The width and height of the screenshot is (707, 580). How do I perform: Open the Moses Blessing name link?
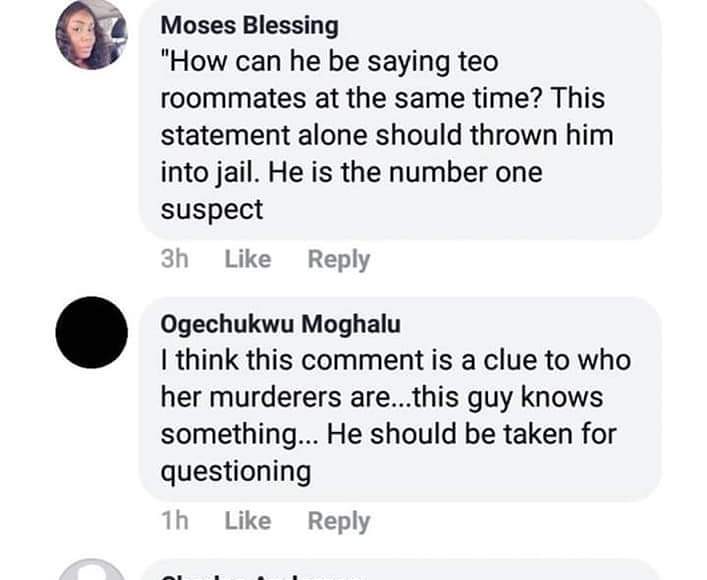point(249,26)
